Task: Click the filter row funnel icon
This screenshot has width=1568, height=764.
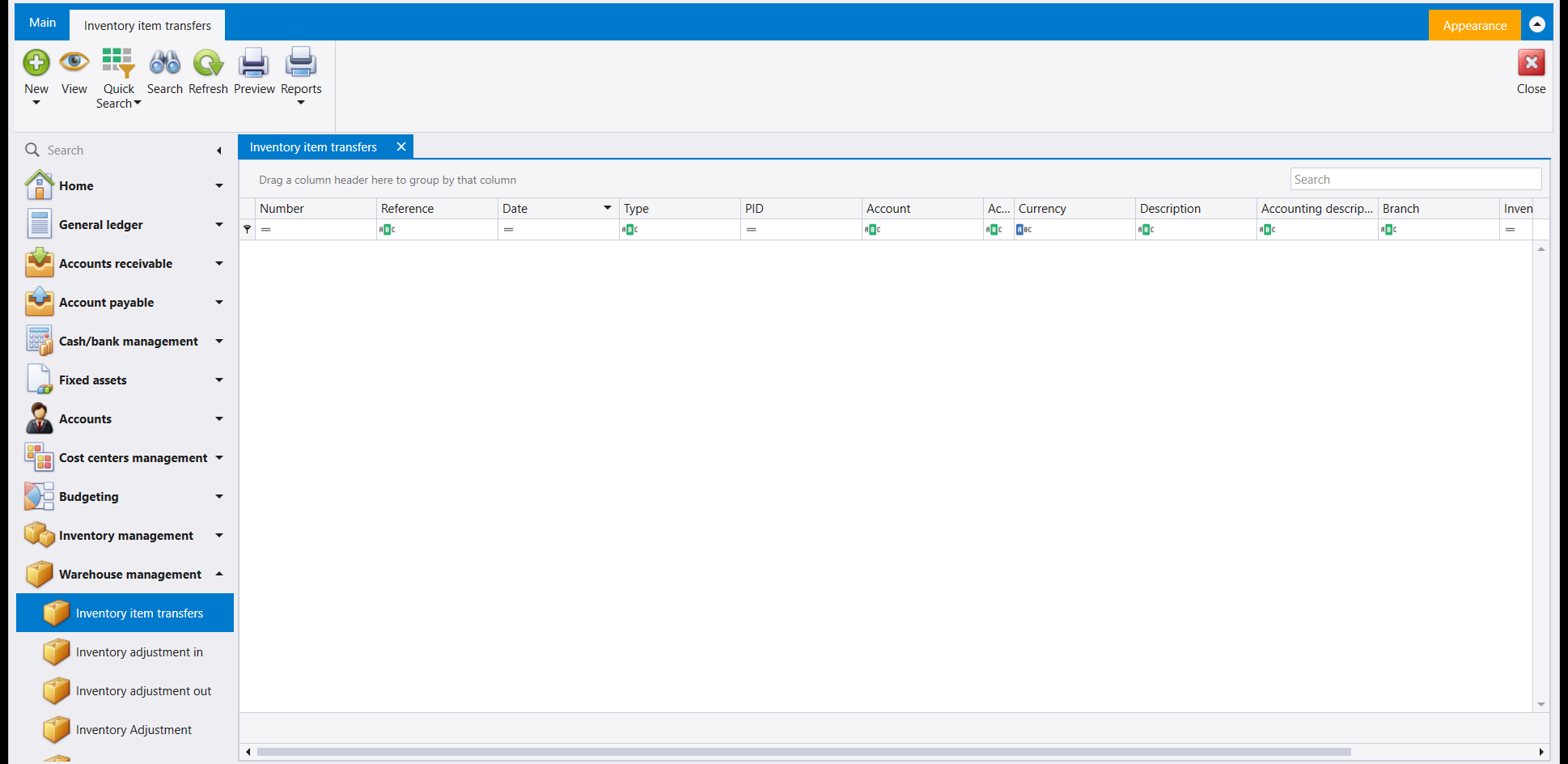Action: [x=248, y=230]
